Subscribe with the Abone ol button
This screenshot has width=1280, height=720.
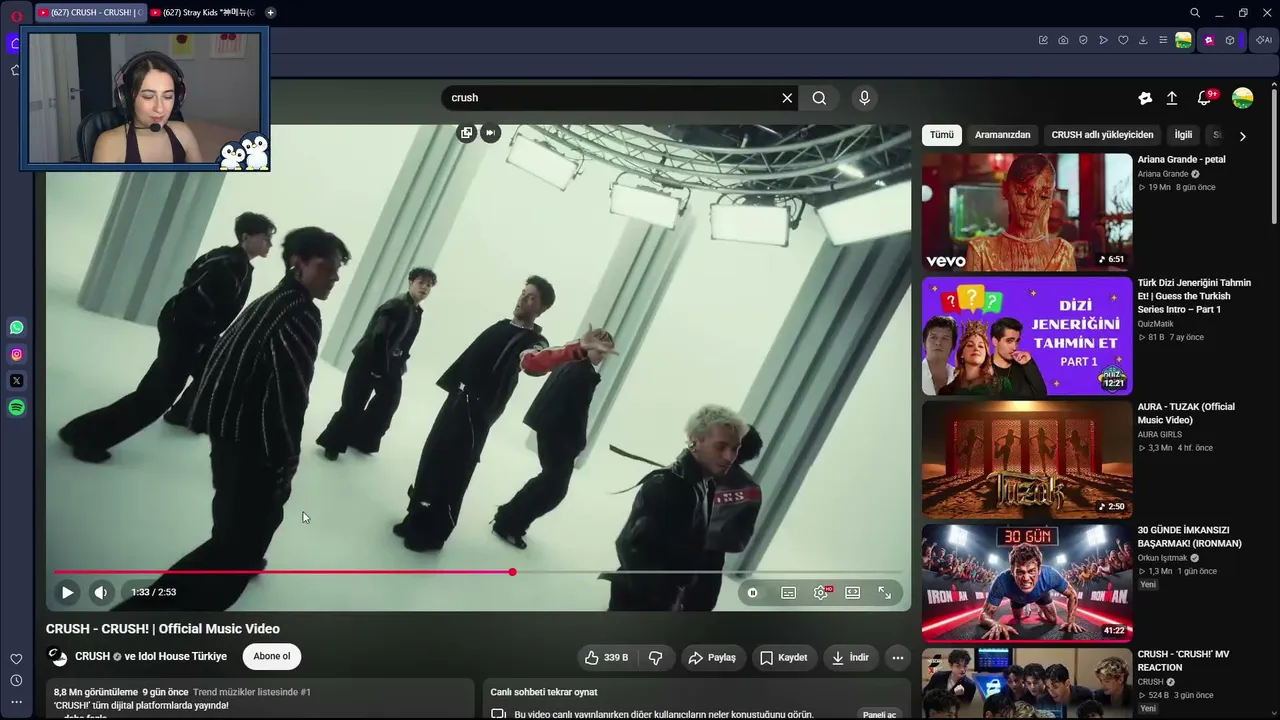coord(272,656)
